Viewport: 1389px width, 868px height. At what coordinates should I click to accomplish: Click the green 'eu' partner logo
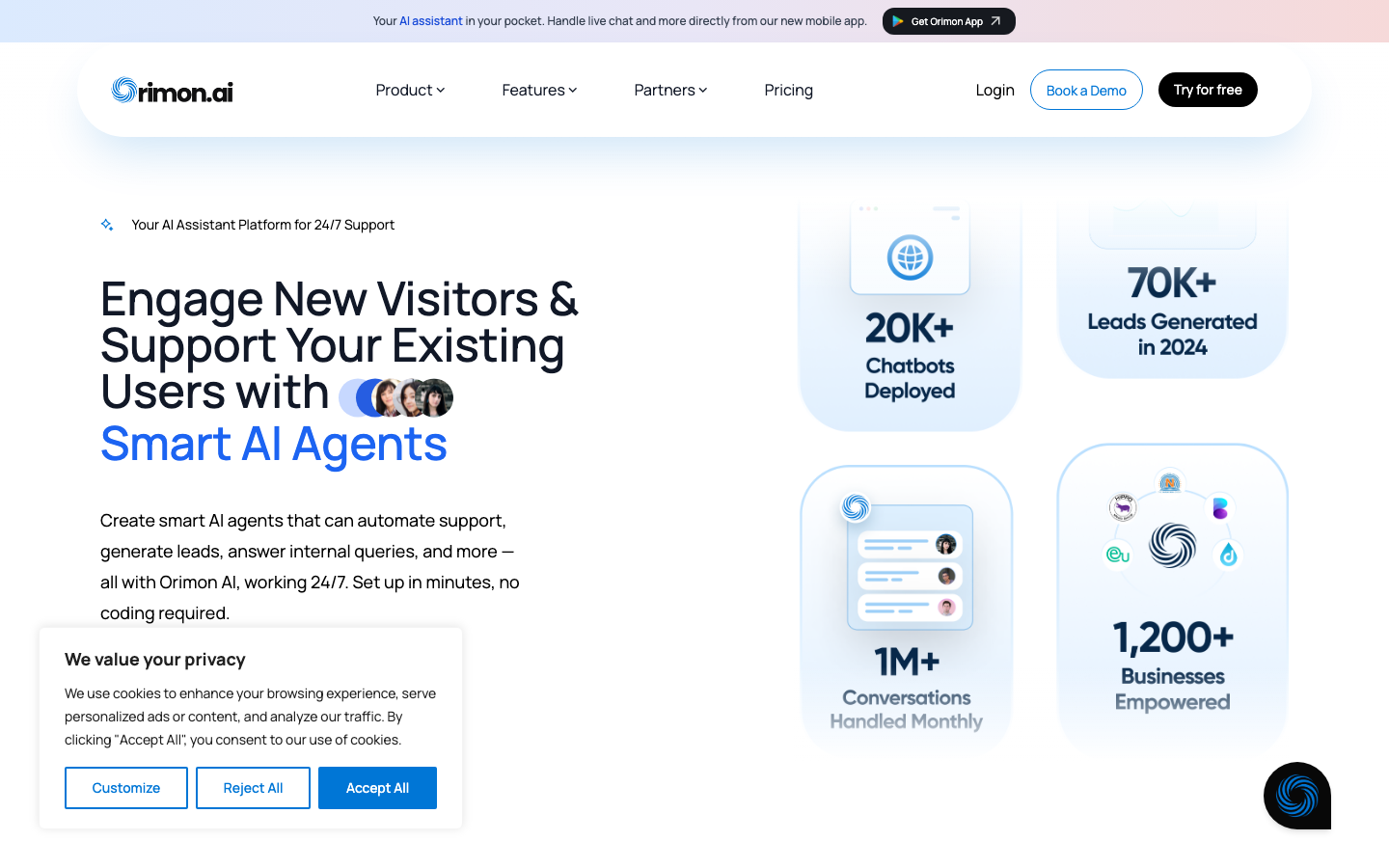(x=1118, y=555)
